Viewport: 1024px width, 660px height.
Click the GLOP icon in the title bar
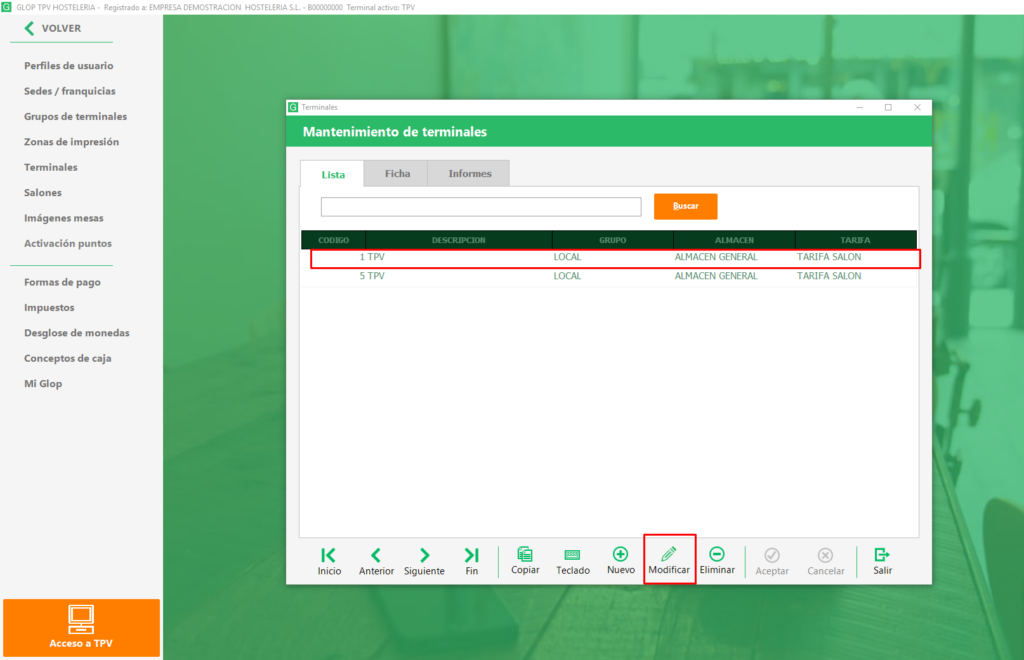(7, 7)
